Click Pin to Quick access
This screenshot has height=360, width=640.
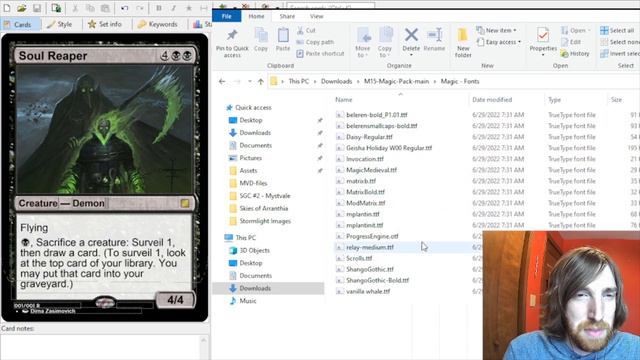tap(232, 43)
